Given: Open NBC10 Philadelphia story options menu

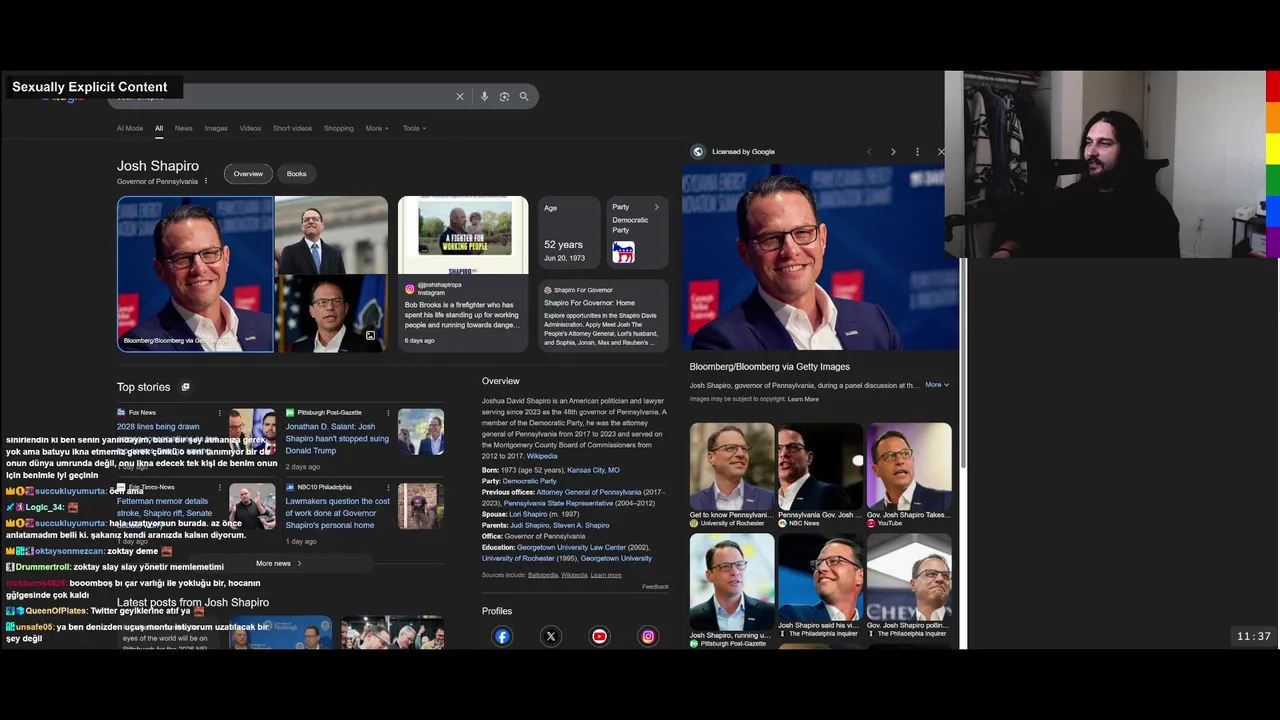Looking at the screenshot, I should 388,488.
